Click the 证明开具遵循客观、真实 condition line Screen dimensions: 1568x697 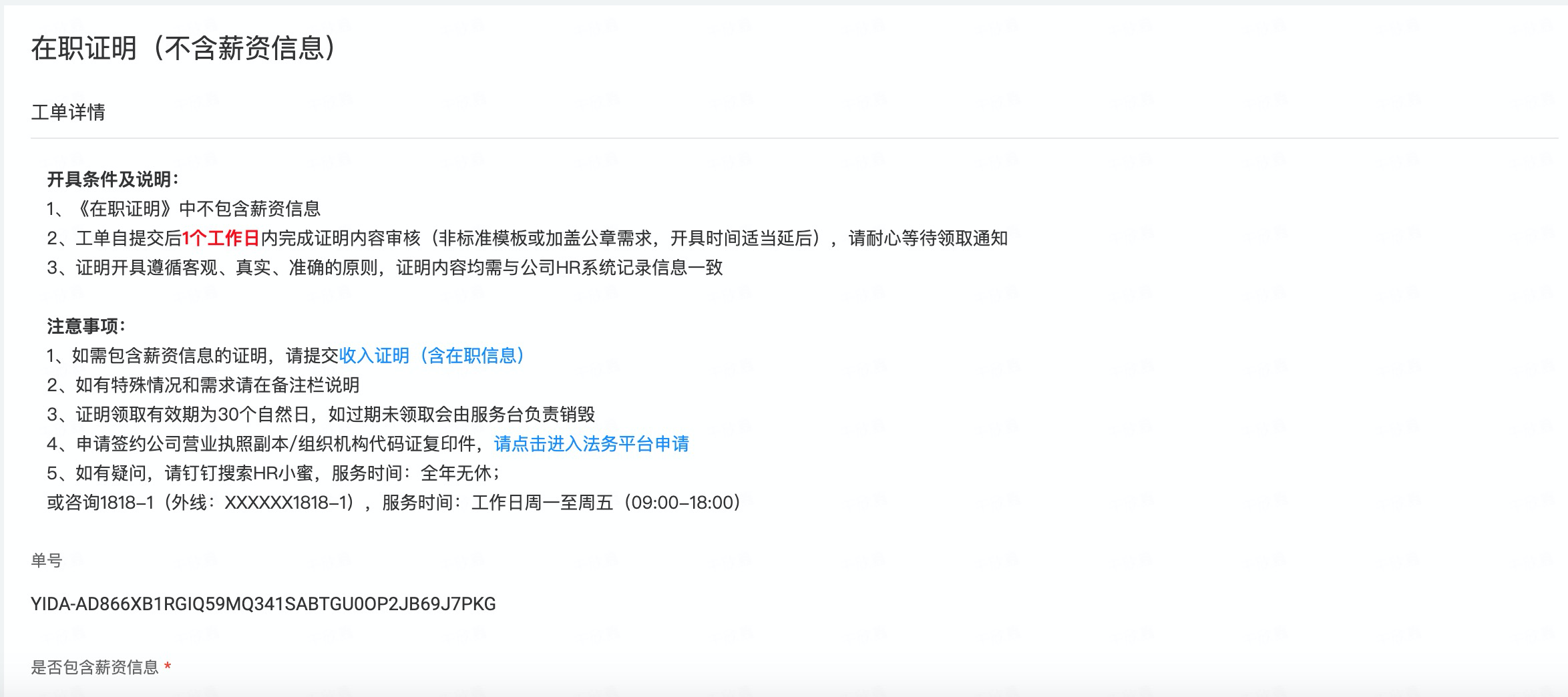(385, 268)
